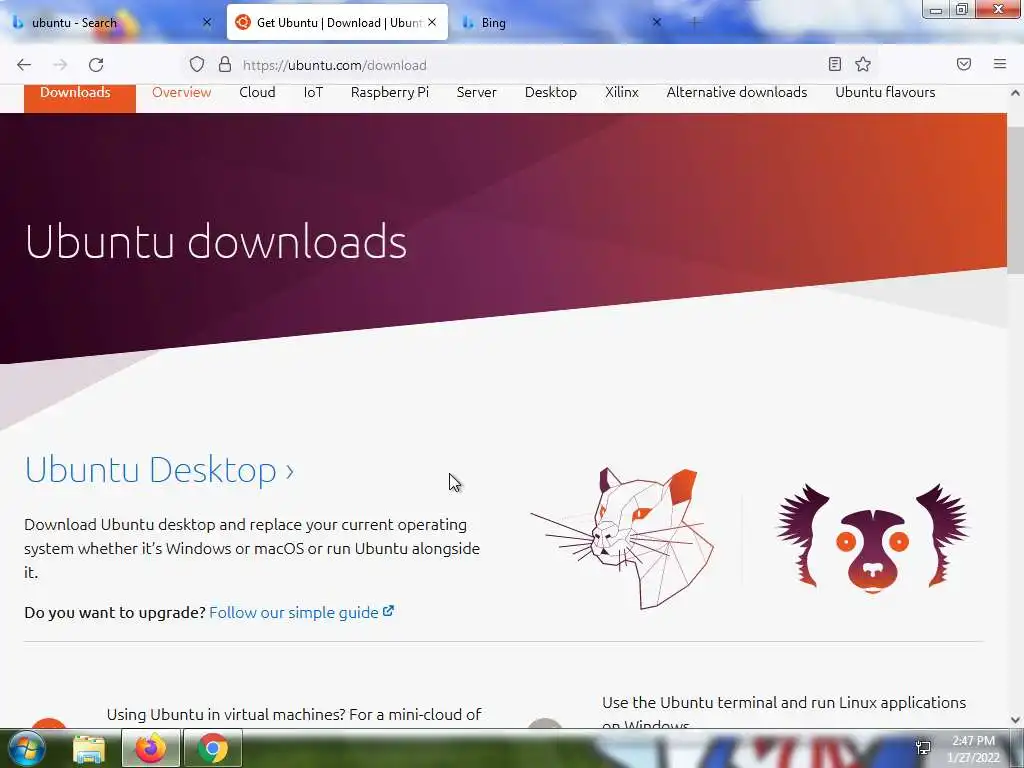
Task: Click the geometric cat mascot image
Action: (622, 538)
